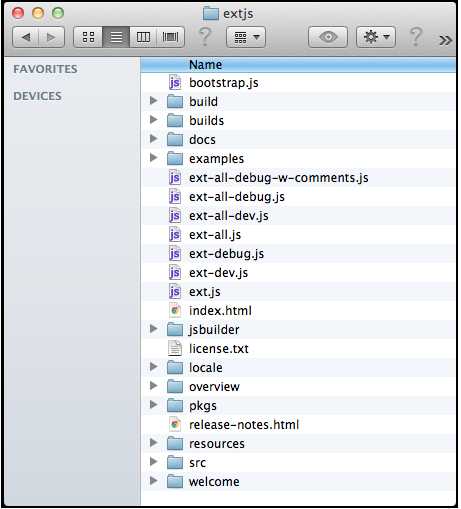
Task: Switch to icon view
Action: [88, 37]
